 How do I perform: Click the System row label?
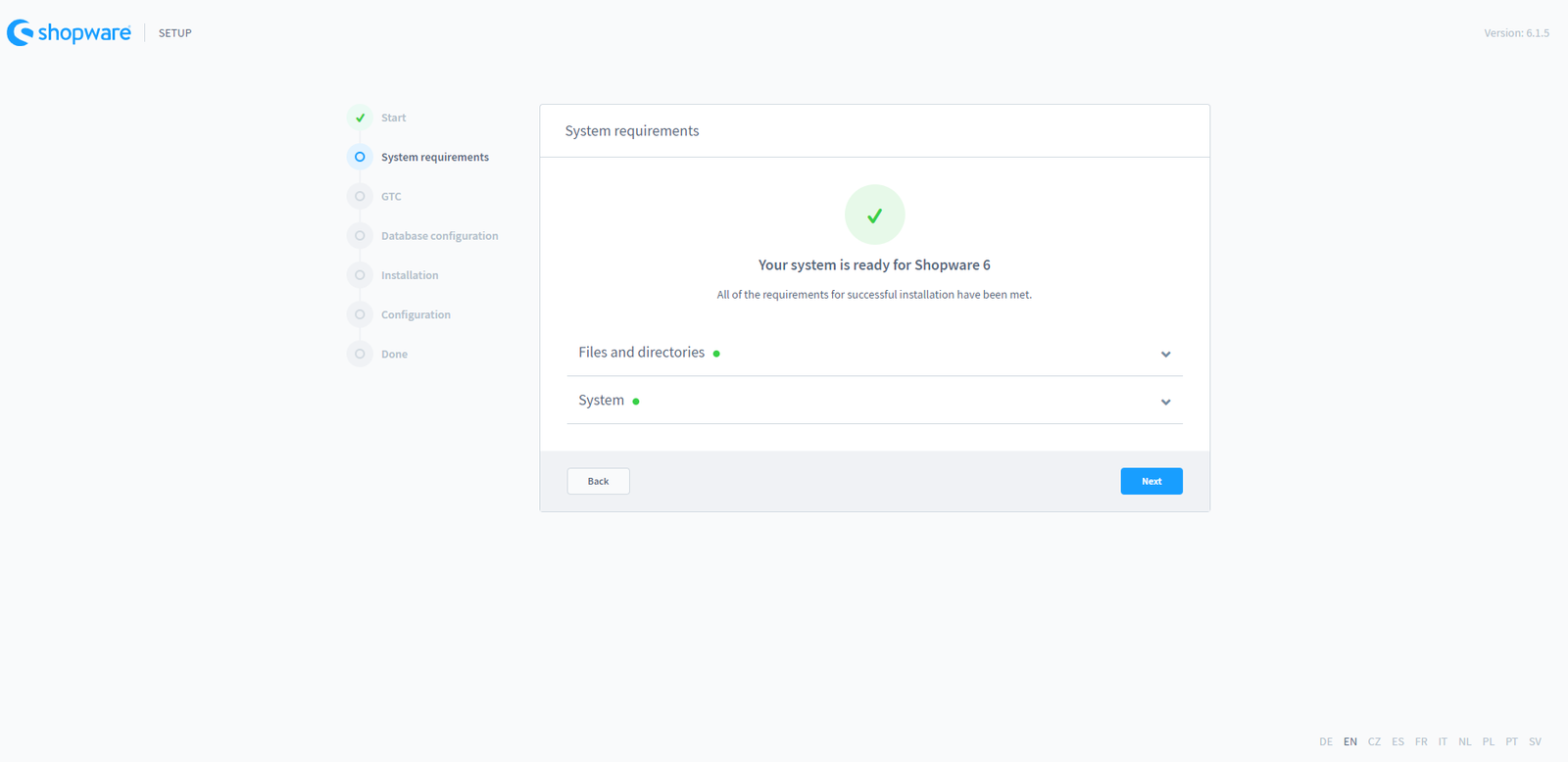coord(601,401)
